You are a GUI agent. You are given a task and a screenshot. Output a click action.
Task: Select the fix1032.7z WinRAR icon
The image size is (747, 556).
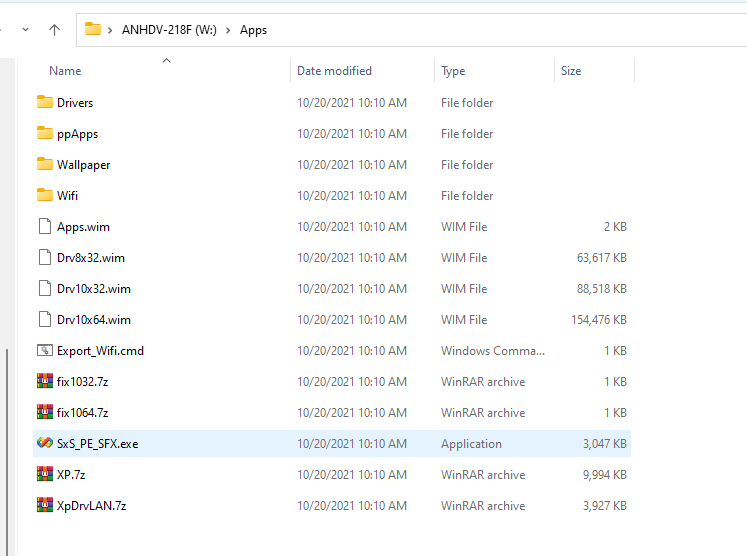[45, 381]
